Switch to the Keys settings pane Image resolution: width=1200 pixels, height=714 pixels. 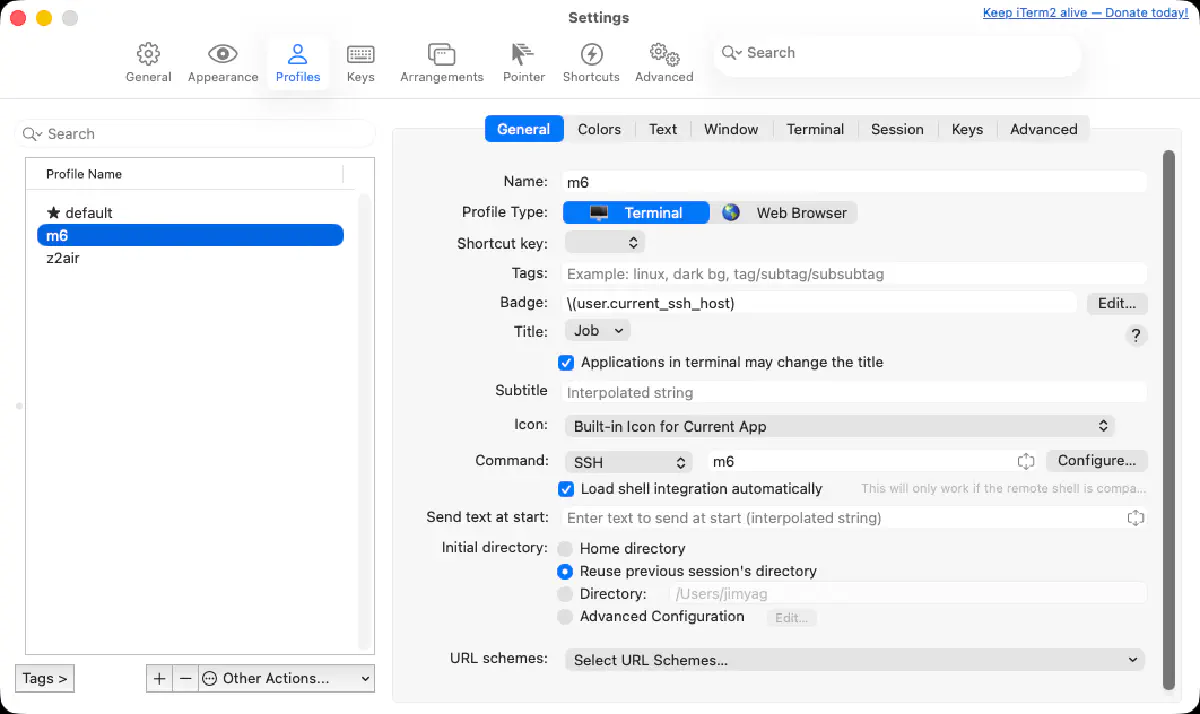pos(360,62)
